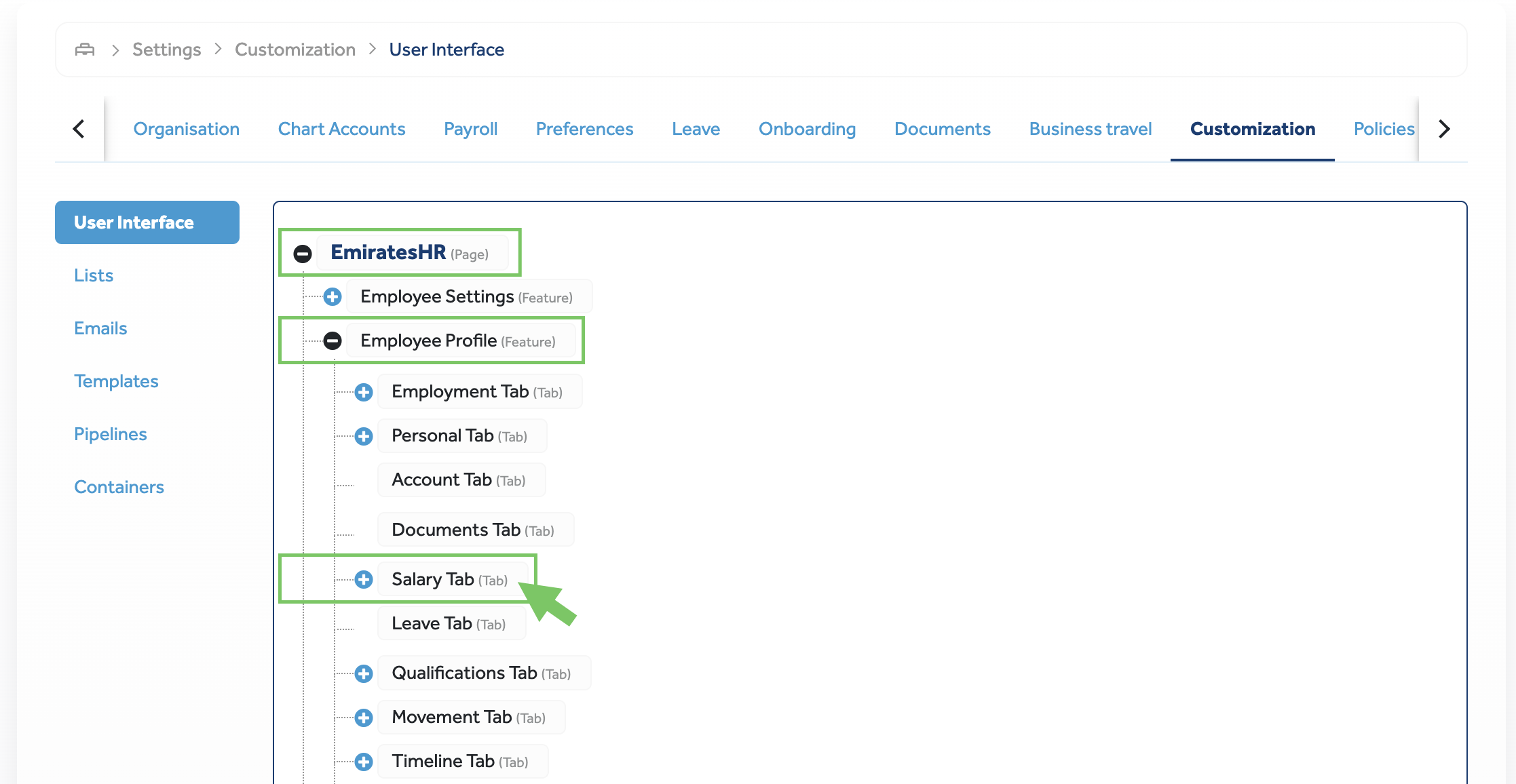The image size is (1516, 784).
Task: Select User Interface in the sidebar
Action: [147, 222]
